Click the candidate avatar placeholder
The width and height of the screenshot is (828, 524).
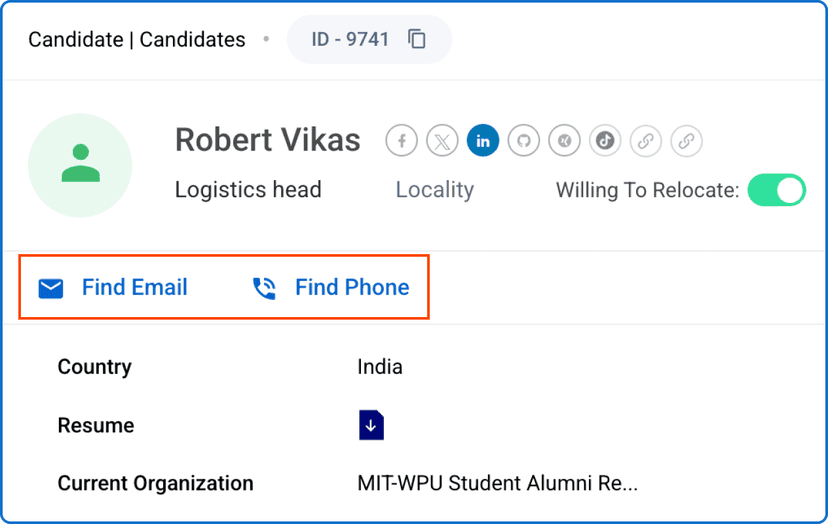(x=80, y=165)
